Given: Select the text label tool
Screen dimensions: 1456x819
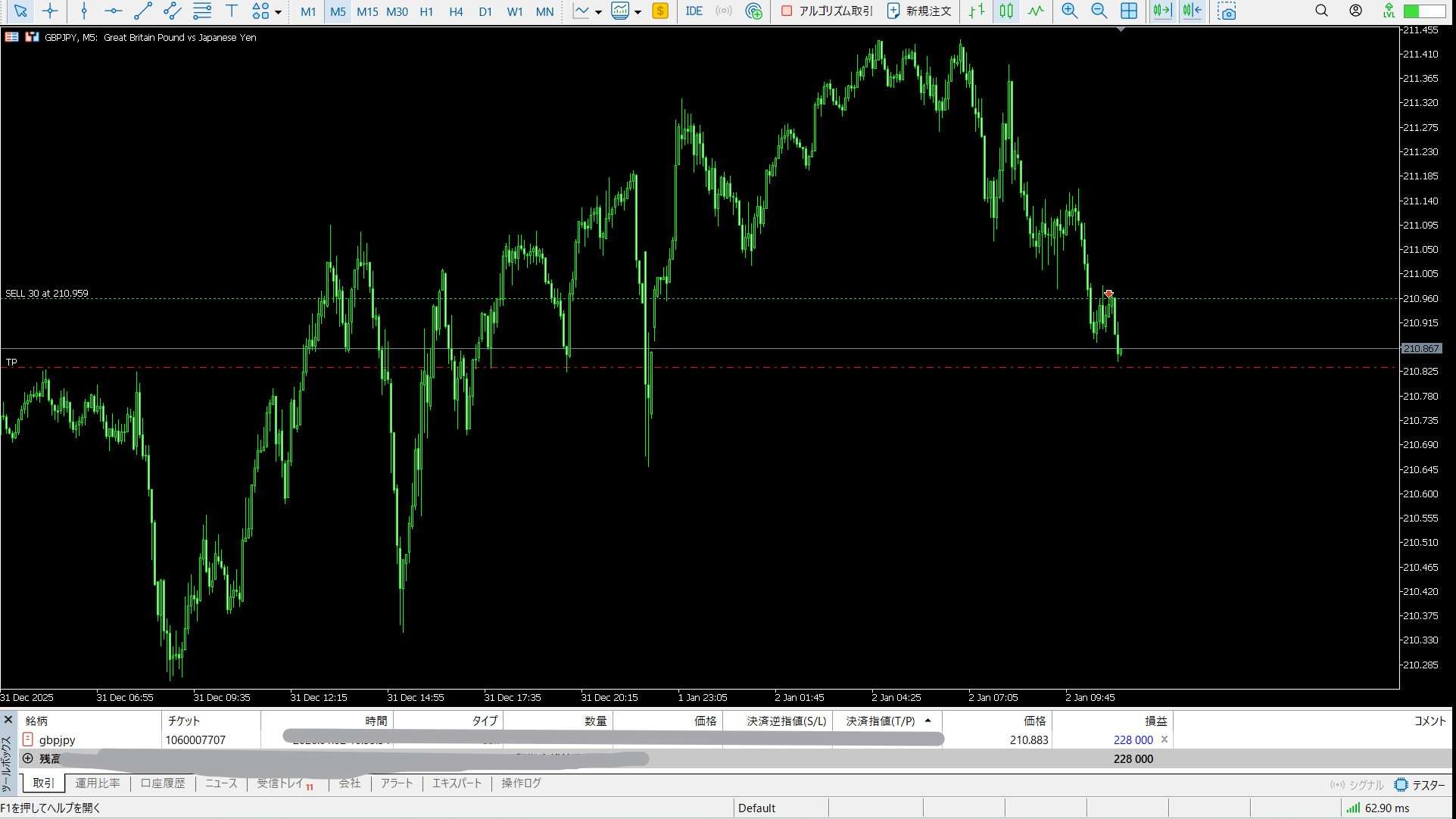Looking at the screenshot, I should (x=232, y=11).
